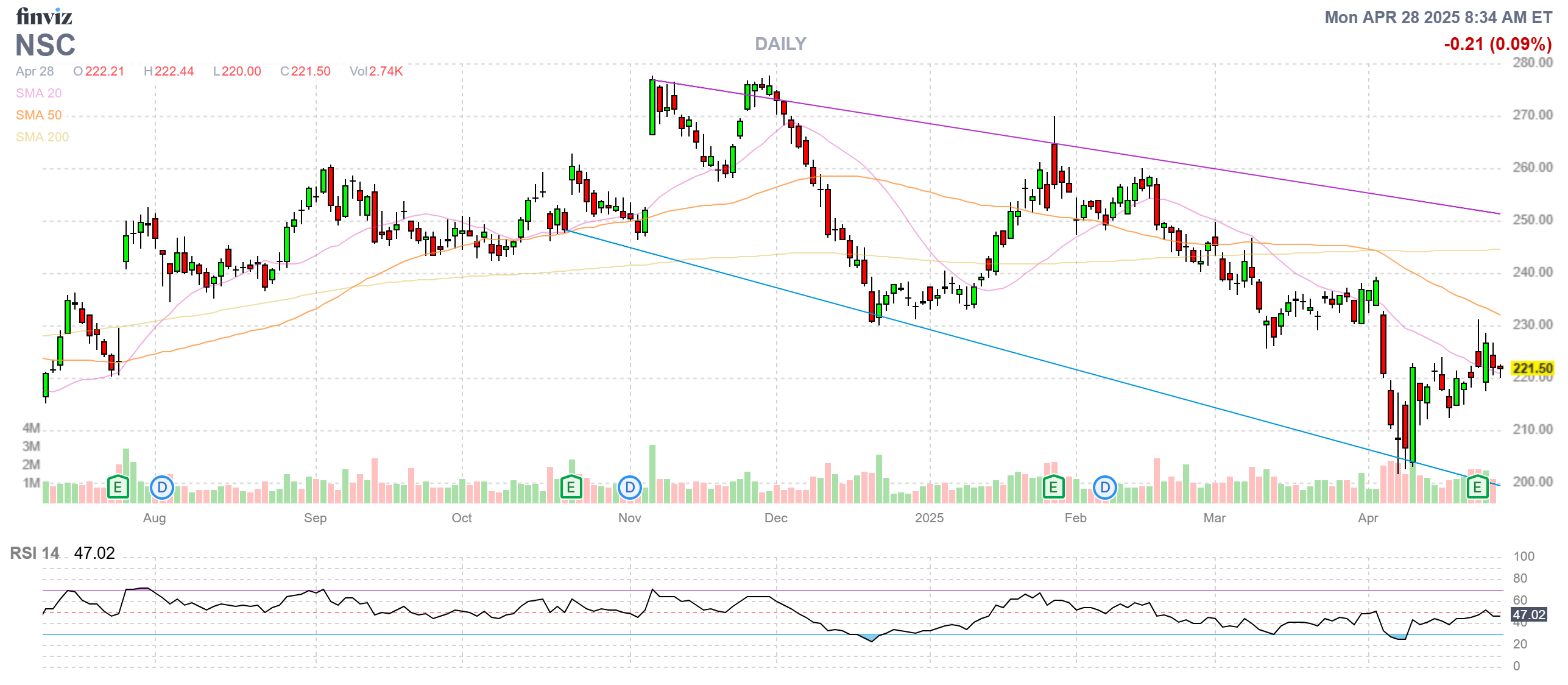Click the finviz logo
The image size is (1568, 685).
pos(44,16)
